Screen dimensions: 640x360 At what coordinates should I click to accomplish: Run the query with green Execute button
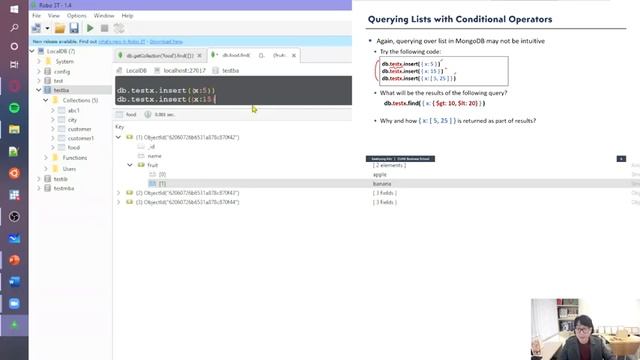[x=90, y=28]
